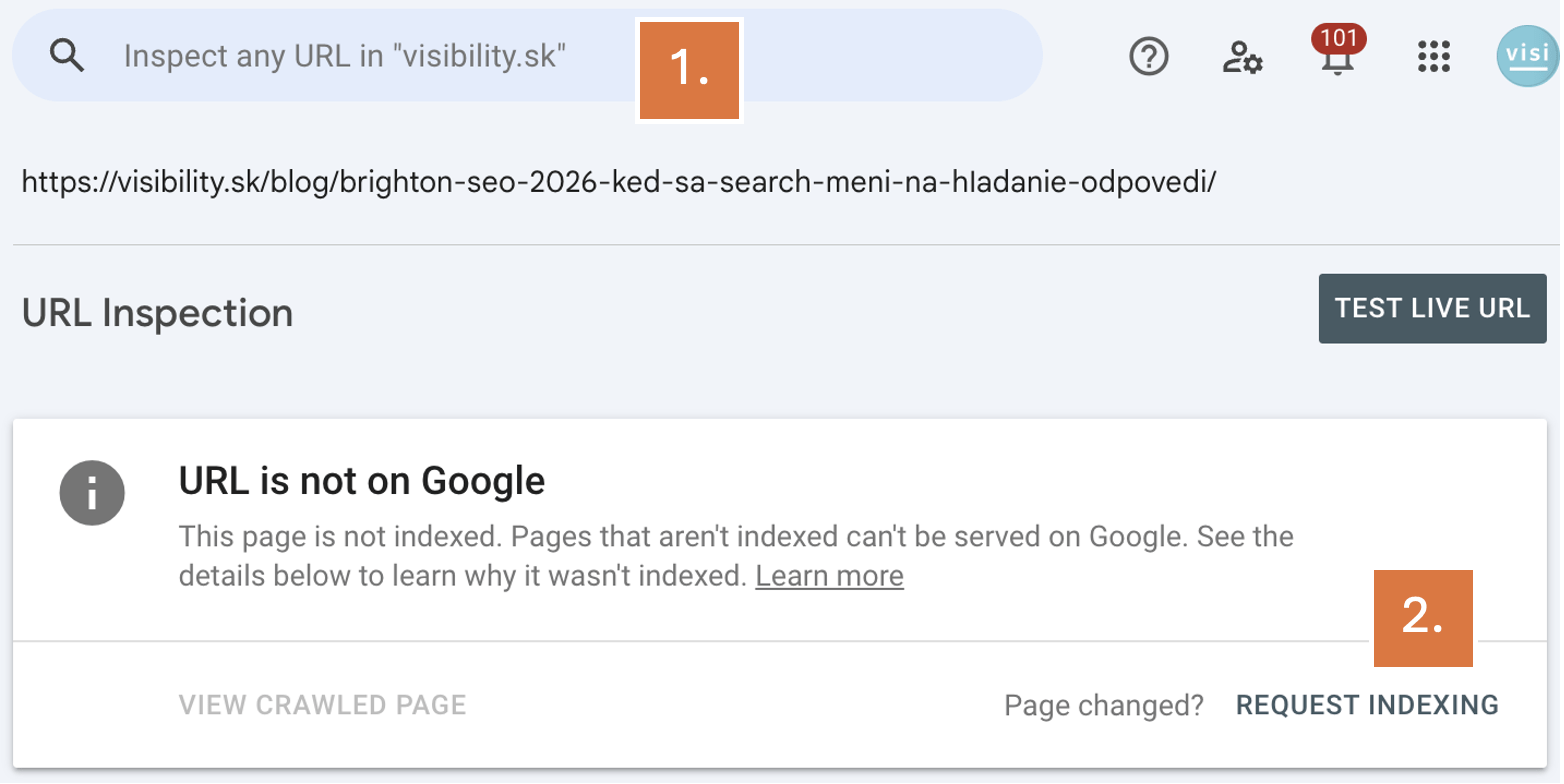Click the gray info status icon

tap(92, 492)
